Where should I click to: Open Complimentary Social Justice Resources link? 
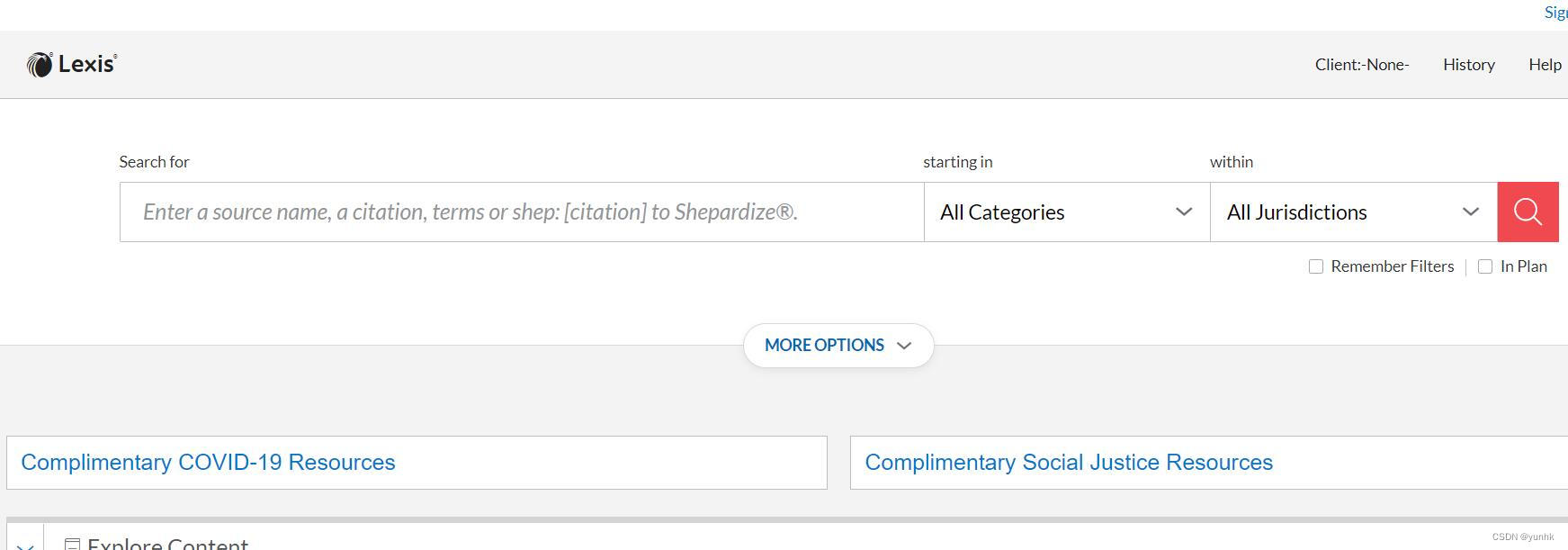(1069, 463)
